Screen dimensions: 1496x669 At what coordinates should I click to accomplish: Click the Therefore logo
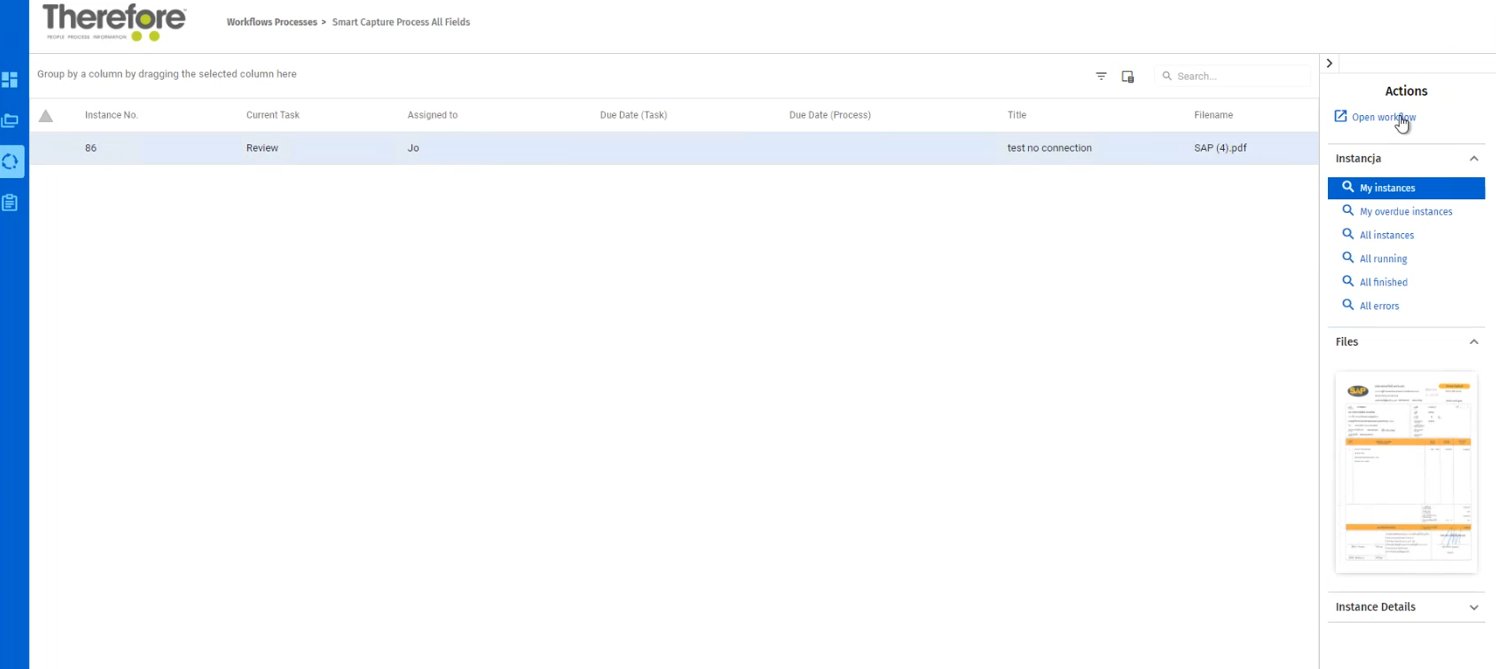click(x=114, y=22)
